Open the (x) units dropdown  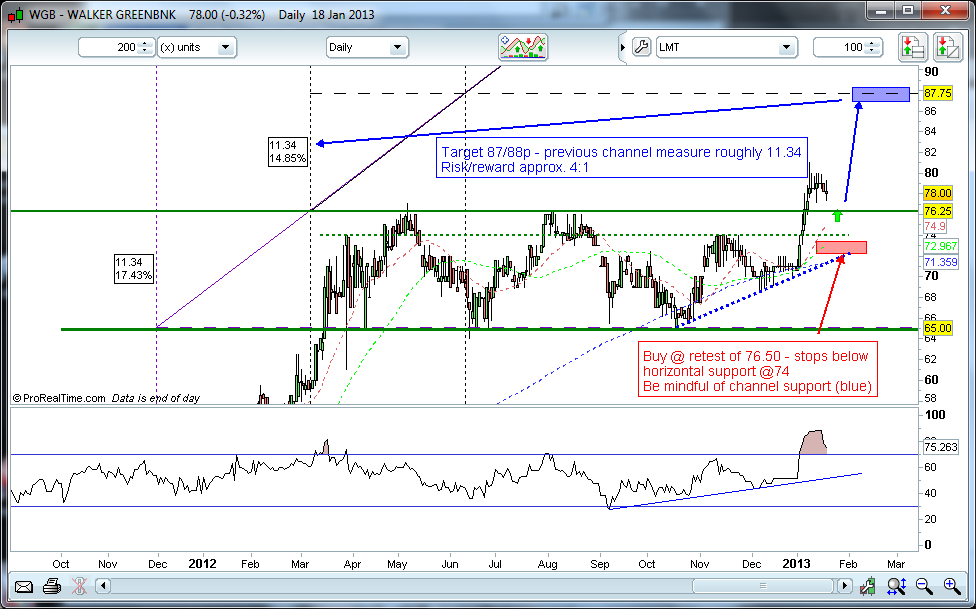[196, 47]
